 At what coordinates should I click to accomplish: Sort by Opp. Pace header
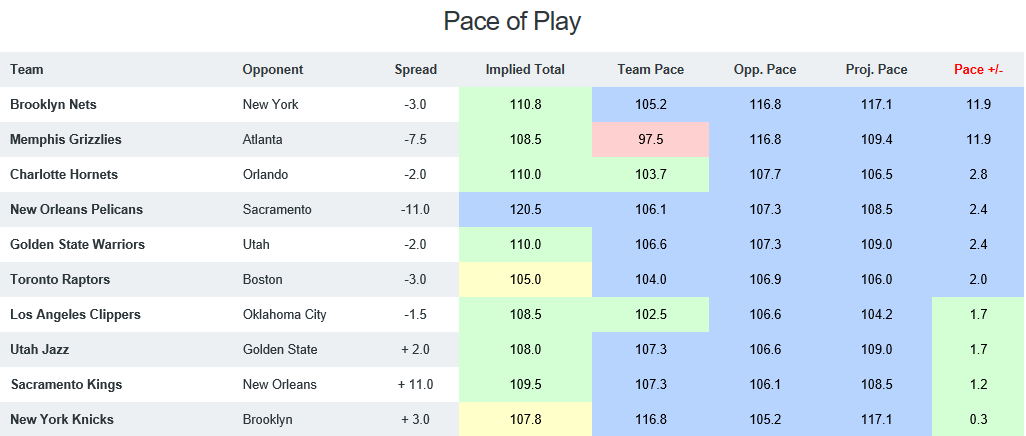[765, 69]
